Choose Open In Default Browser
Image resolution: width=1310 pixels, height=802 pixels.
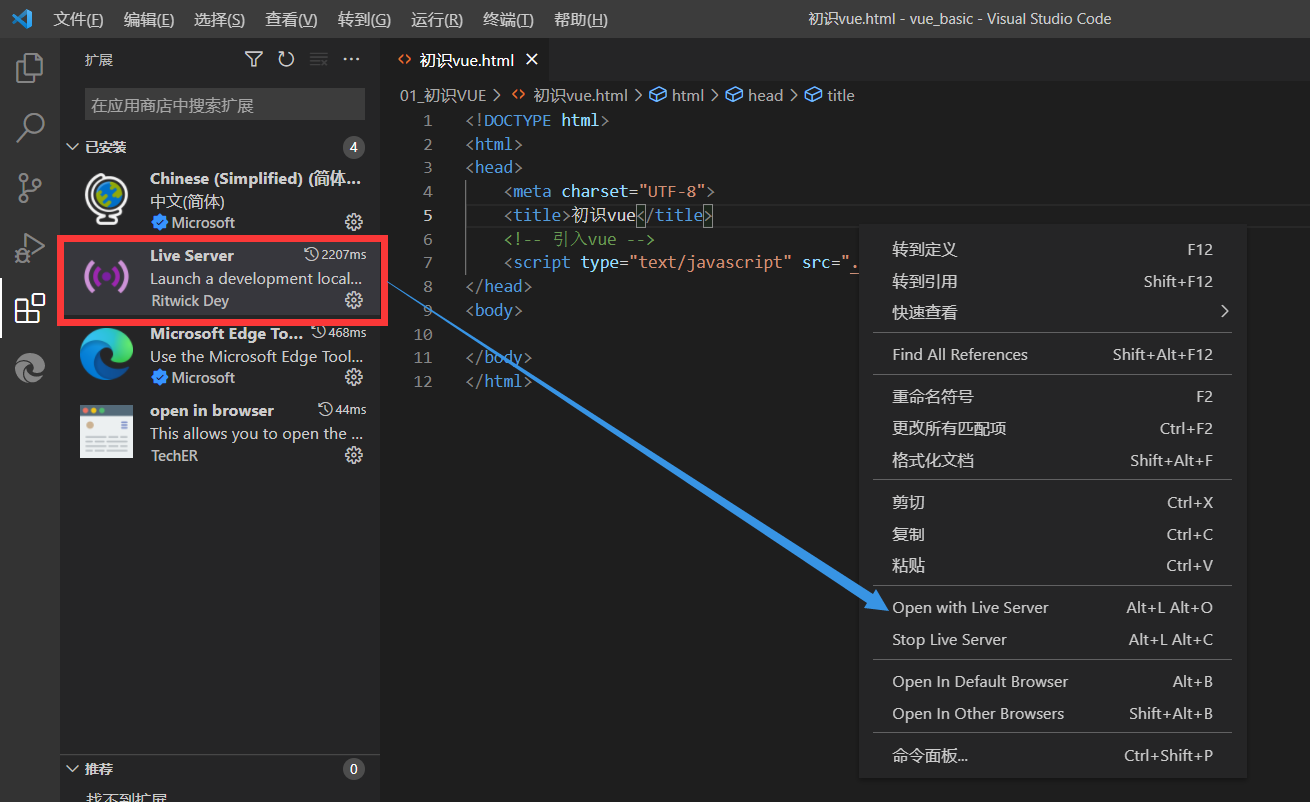pos(1052,681)
